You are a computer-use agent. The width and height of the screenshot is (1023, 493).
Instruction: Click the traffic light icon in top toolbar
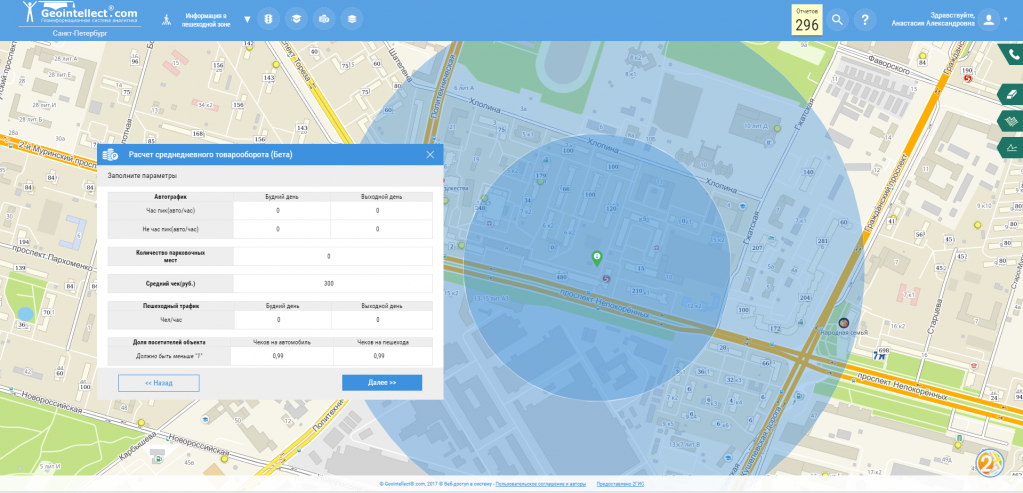click(268, 19)
